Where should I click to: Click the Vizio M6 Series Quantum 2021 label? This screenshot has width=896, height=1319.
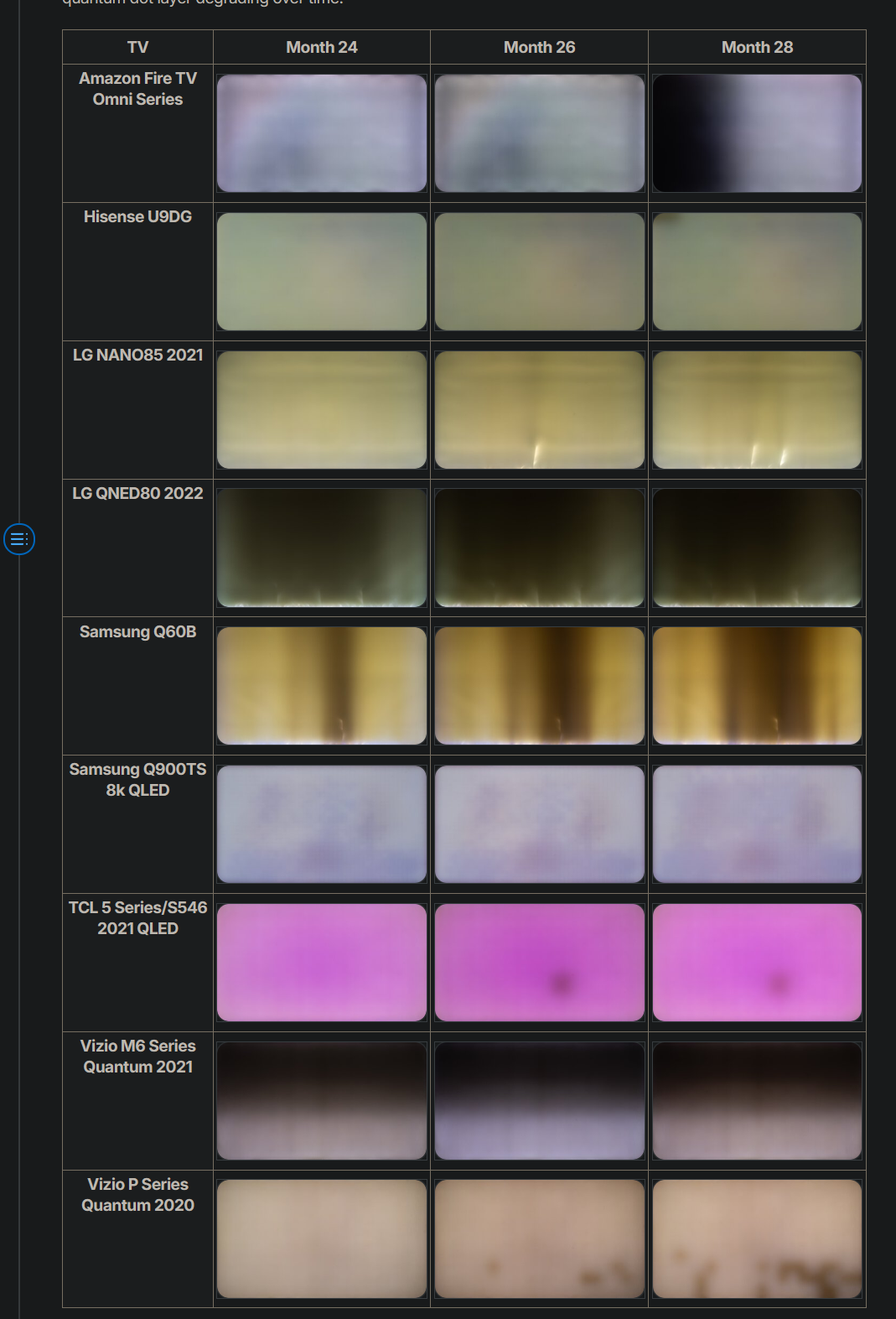(137, 1057)
